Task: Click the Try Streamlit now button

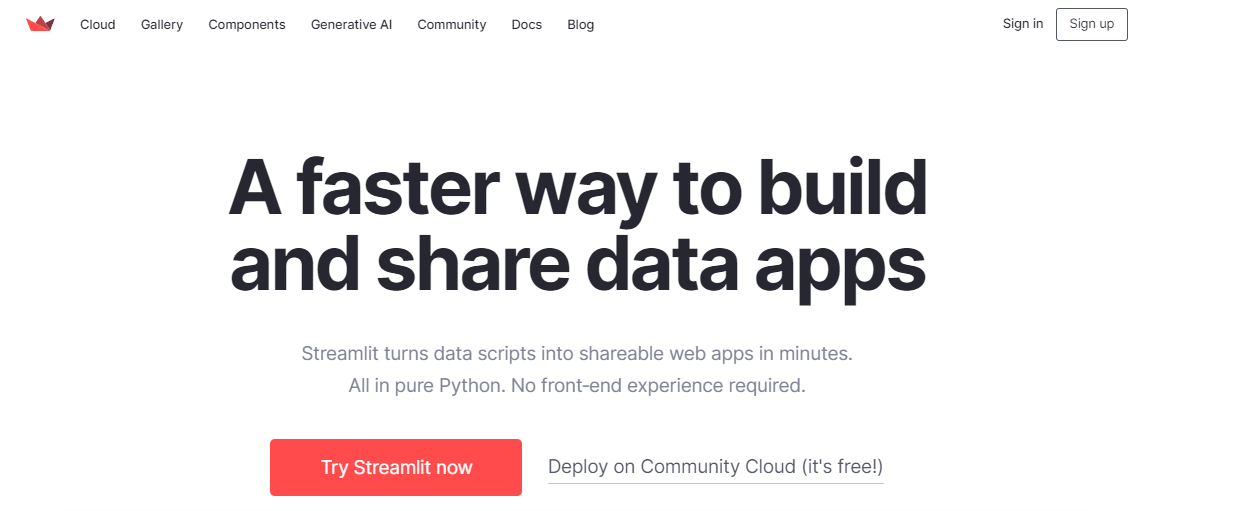Action: tap(396, 467)
